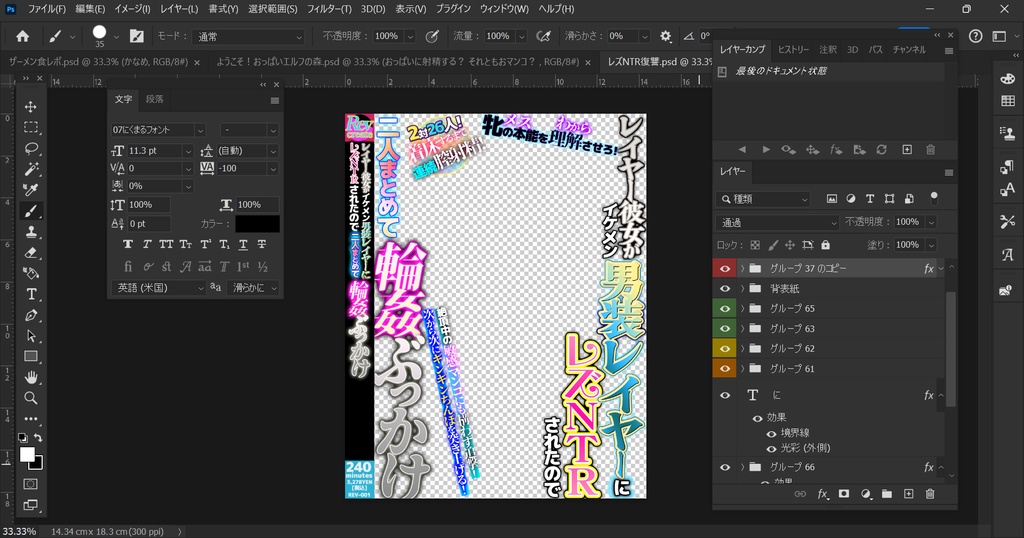The width and height of the screenshot is (1024, 538).
Task: Hide the 背表紙 layer group
Action: pos(725,289)
